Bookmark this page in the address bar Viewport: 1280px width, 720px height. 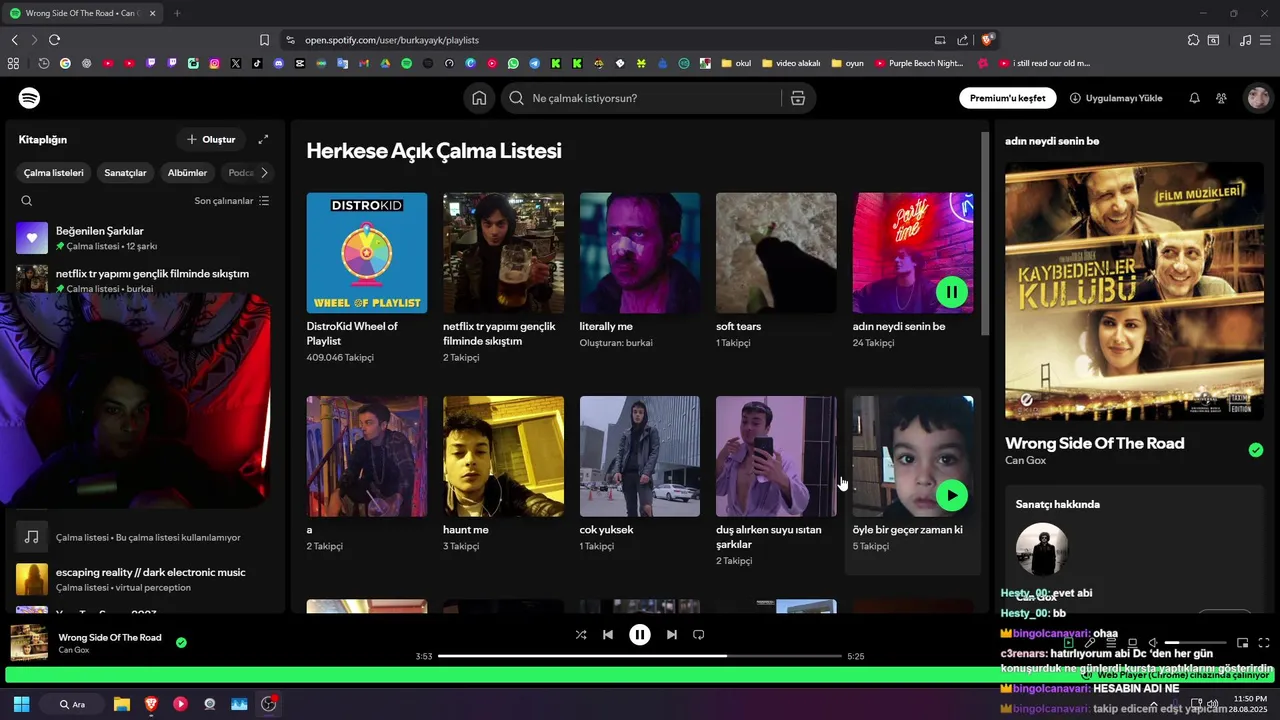tap(264, 40)
